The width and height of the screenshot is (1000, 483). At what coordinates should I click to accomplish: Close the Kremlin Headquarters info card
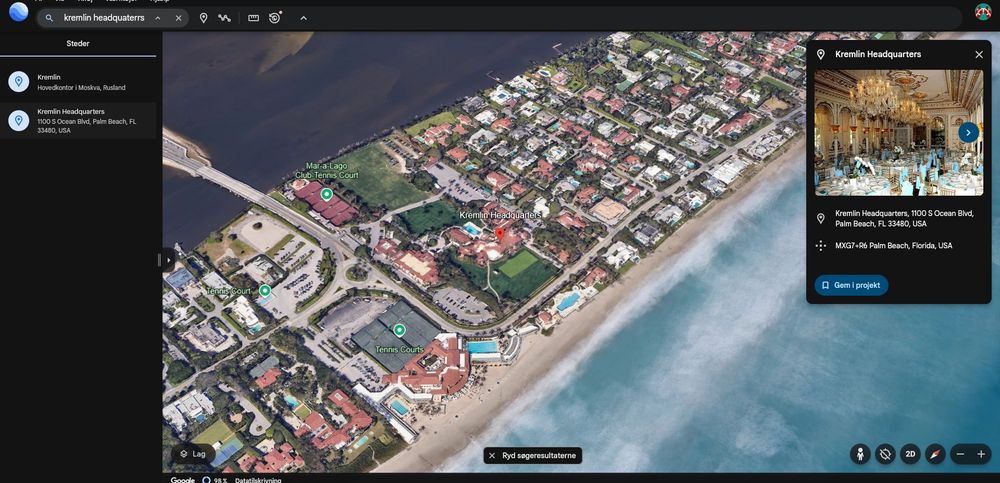979,55
